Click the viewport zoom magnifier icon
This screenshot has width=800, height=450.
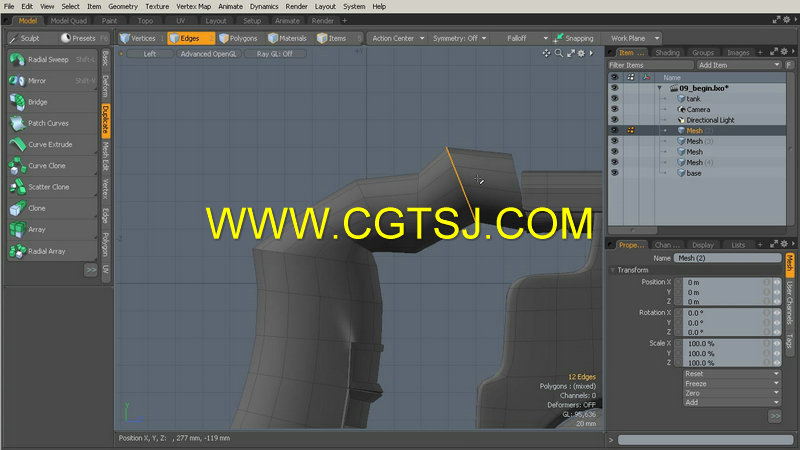(x=559, y=53)
